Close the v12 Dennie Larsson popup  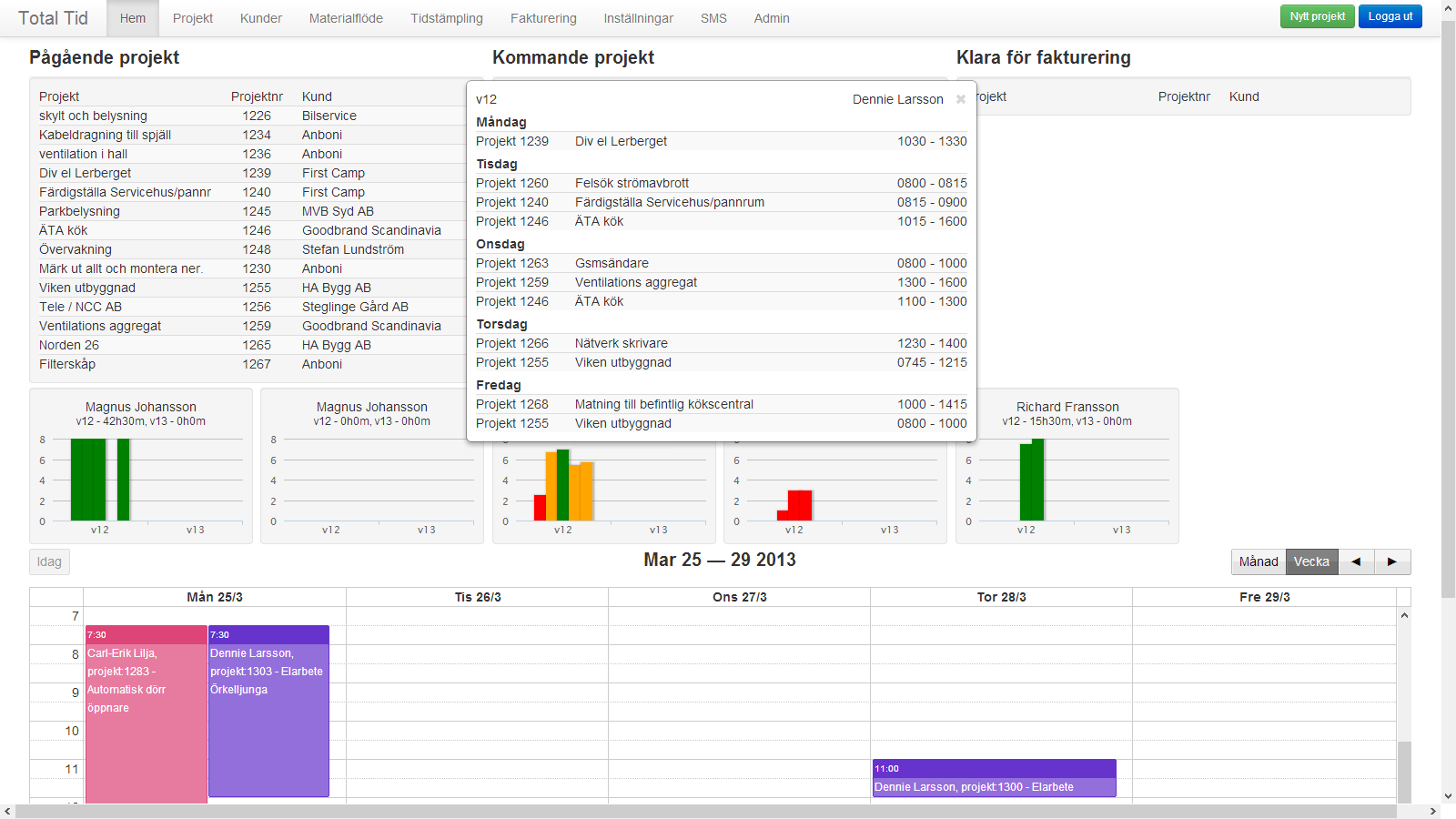[960, 99]
